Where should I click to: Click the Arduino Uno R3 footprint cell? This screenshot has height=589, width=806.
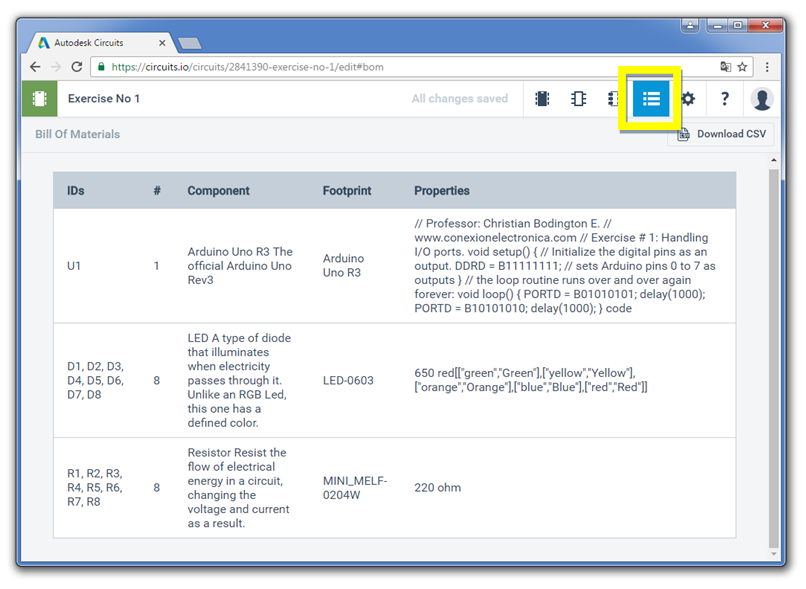point(343,265)
